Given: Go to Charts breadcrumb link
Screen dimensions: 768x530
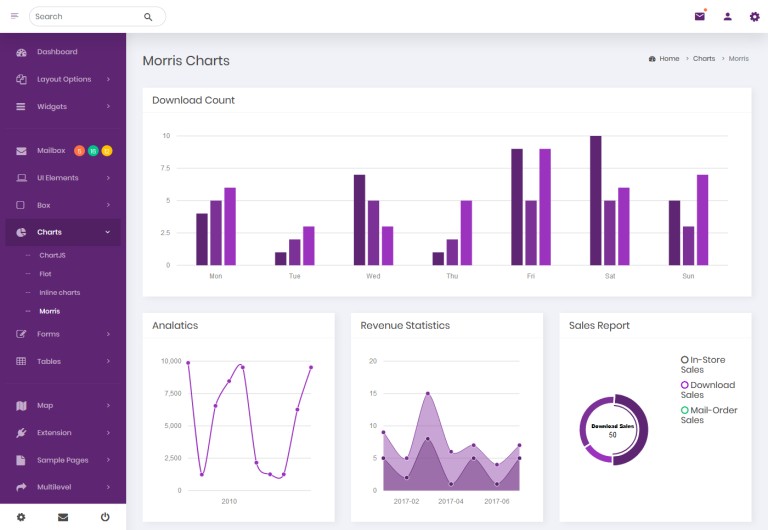Looking at the screenshot, I should coord(704,58).
